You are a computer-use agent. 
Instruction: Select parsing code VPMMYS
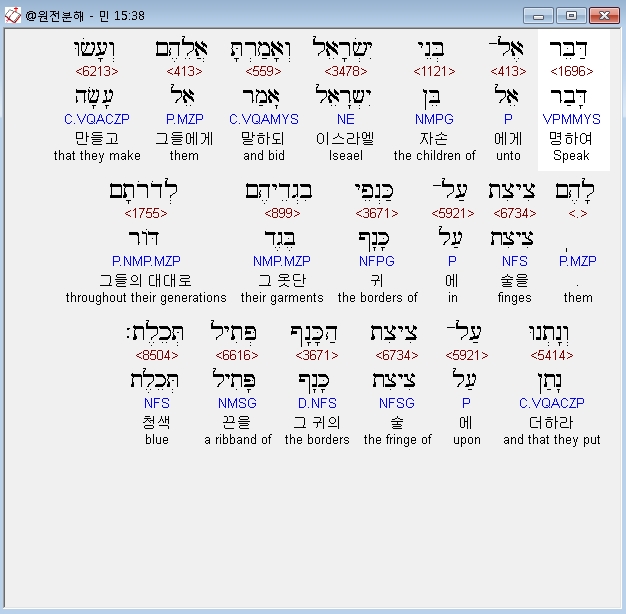[571, 119]
